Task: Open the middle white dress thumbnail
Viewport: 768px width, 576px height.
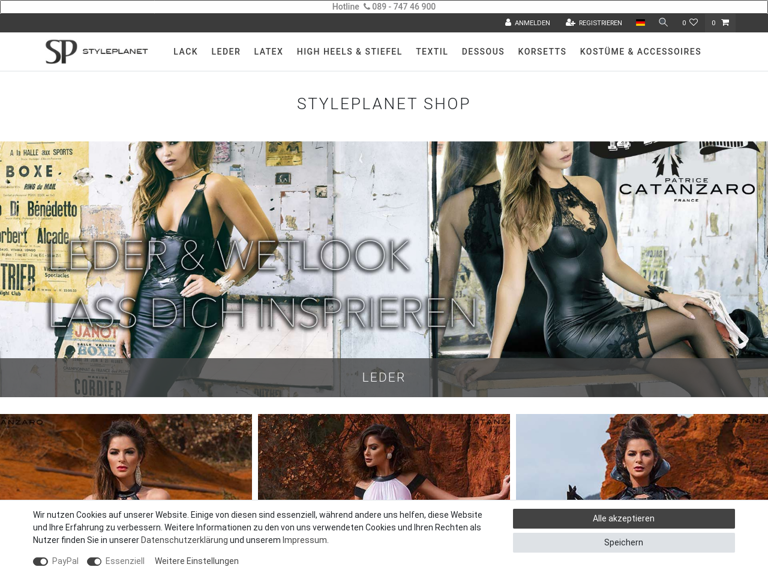Action: tap(384, 457)
